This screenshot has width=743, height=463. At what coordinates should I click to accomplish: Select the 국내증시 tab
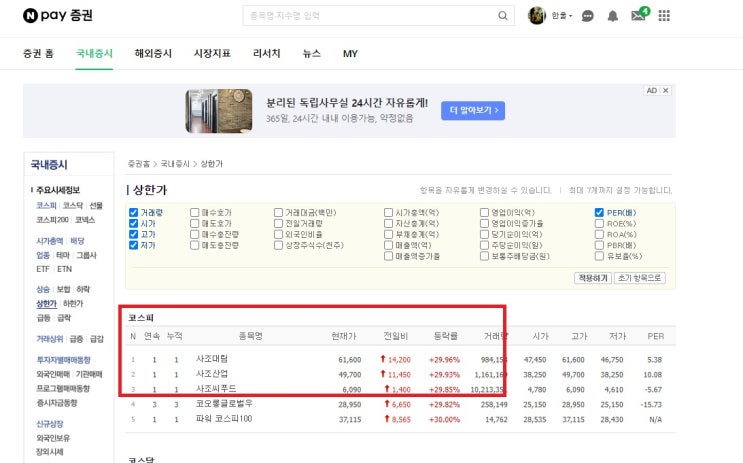(x=94, y=54)
